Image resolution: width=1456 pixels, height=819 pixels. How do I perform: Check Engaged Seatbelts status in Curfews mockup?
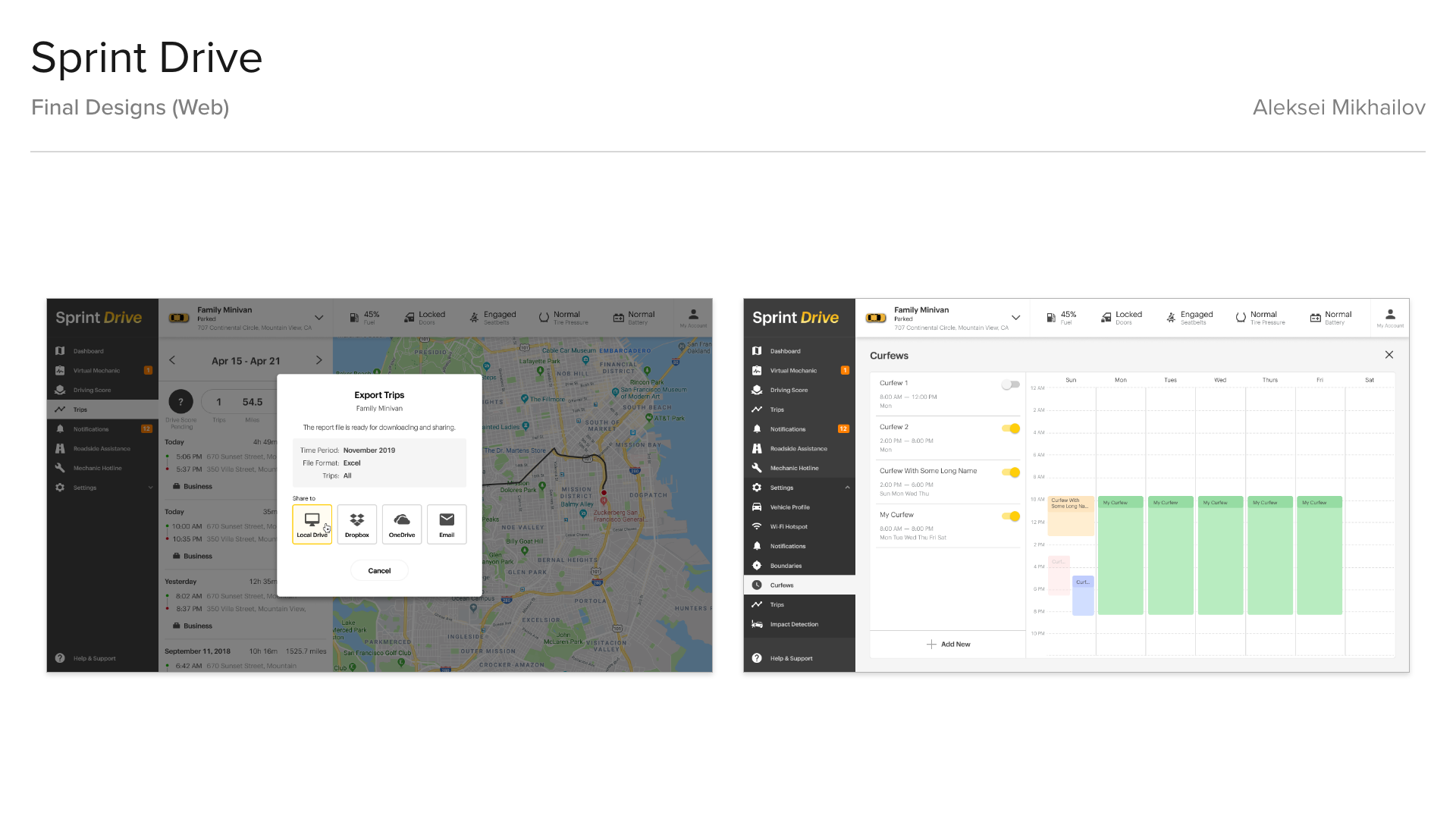(1189, 318)
